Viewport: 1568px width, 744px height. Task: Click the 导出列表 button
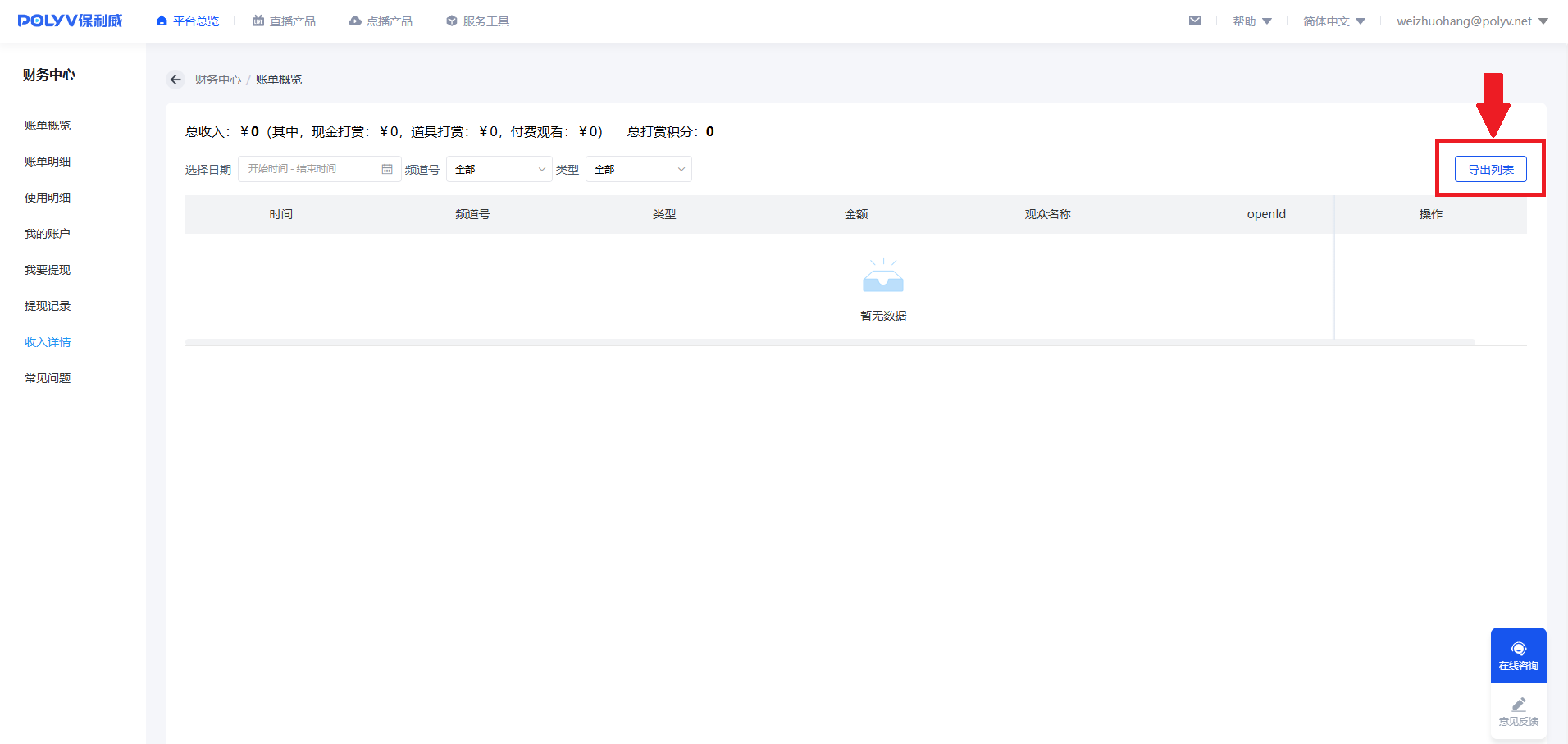point(1490,169)
